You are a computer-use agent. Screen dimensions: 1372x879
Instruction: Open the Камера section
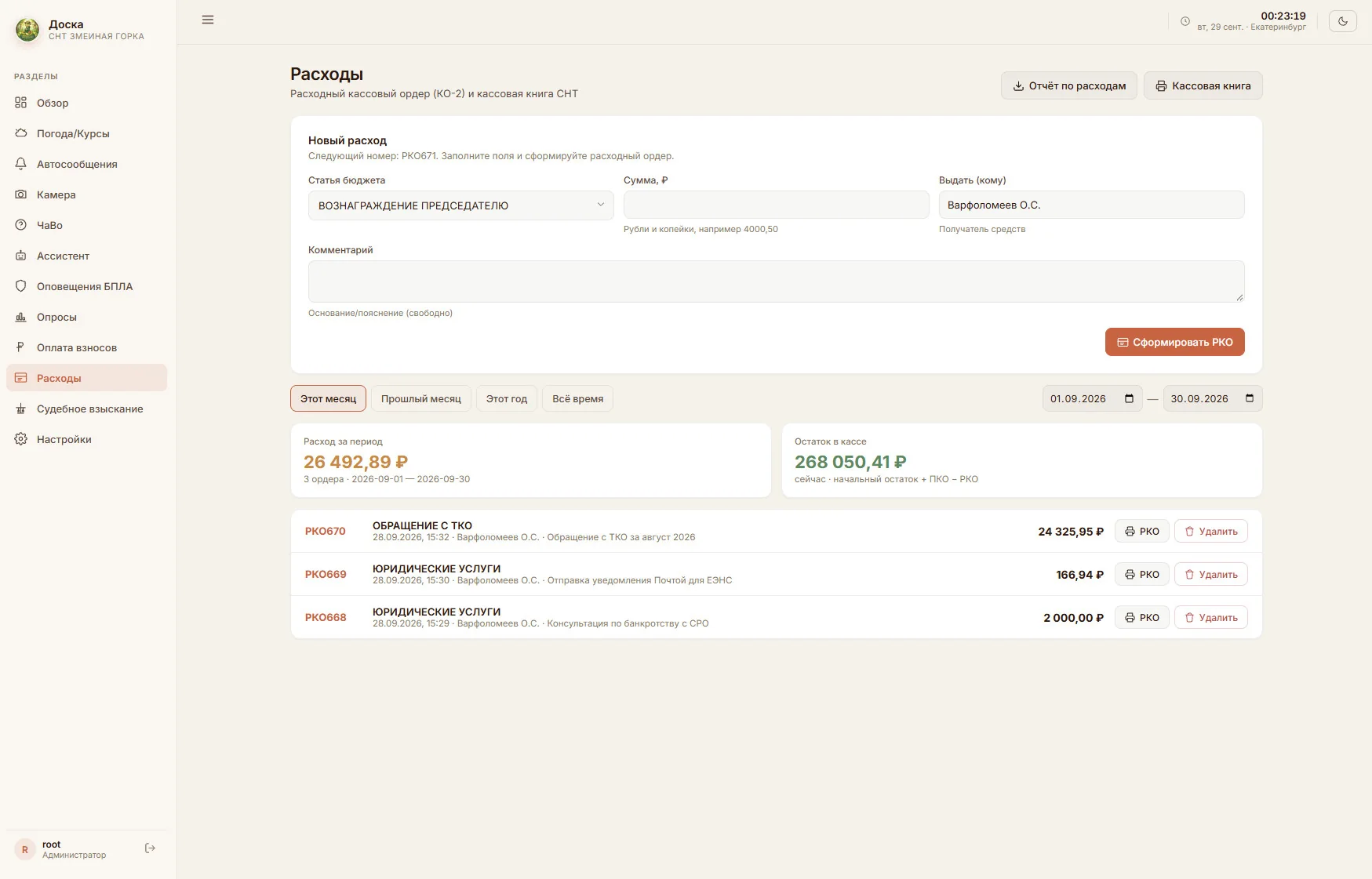86,194
